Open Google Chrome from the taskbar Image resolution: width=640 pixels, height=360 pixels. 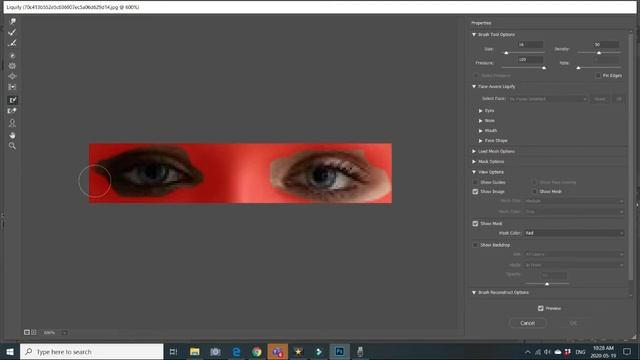pos(257,351)
